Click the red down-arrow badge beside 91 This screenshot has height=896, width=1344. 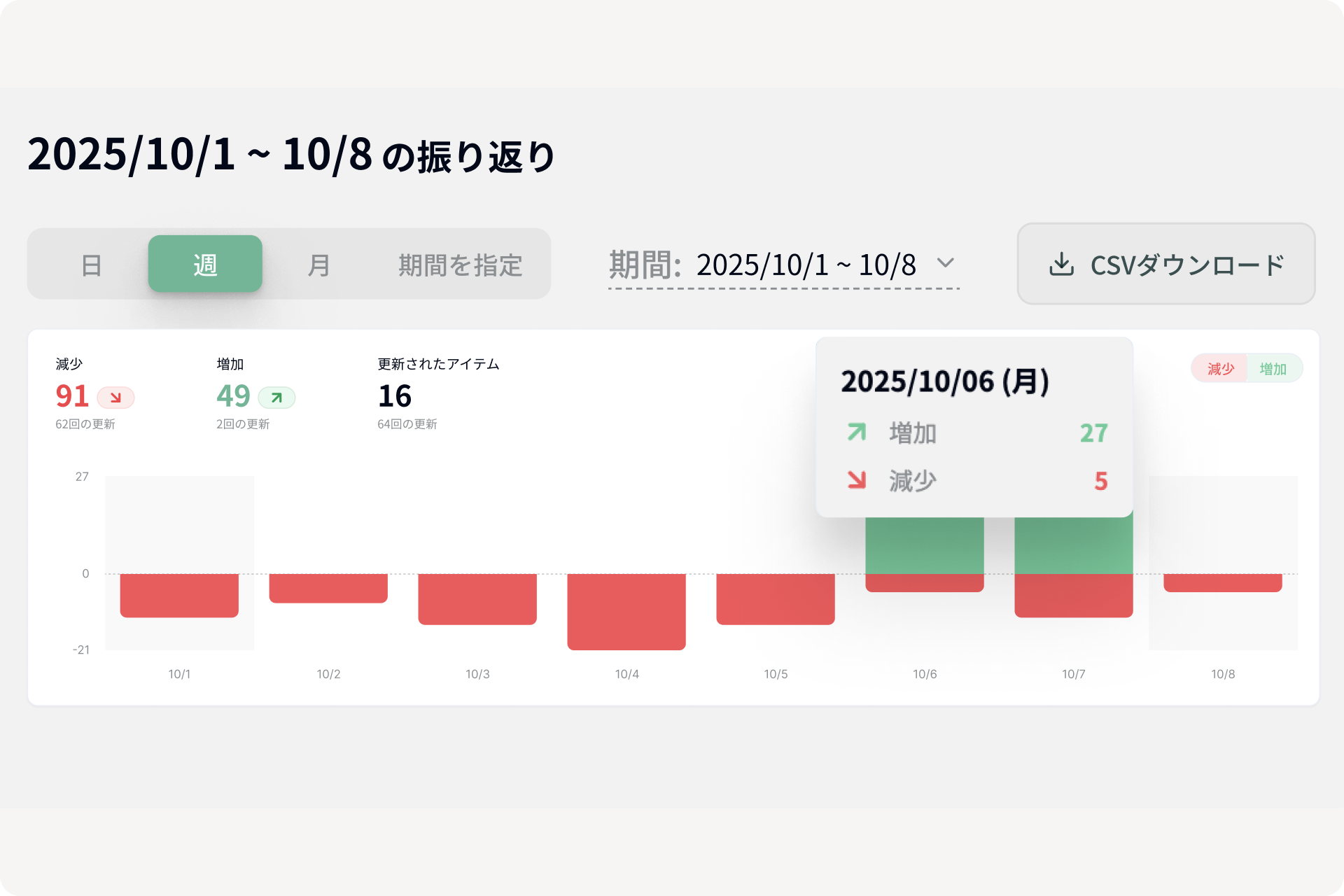(x=115, y=398)
